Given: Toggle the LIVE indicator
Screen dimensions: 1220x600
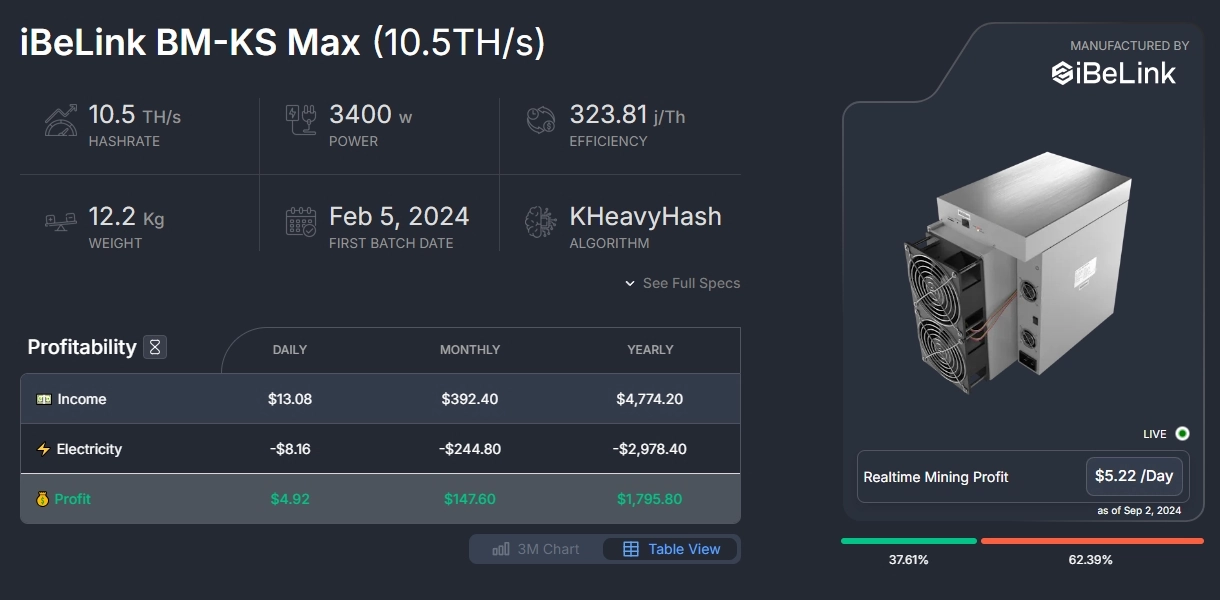Looking at the screenshot, I should (1182, 434).
